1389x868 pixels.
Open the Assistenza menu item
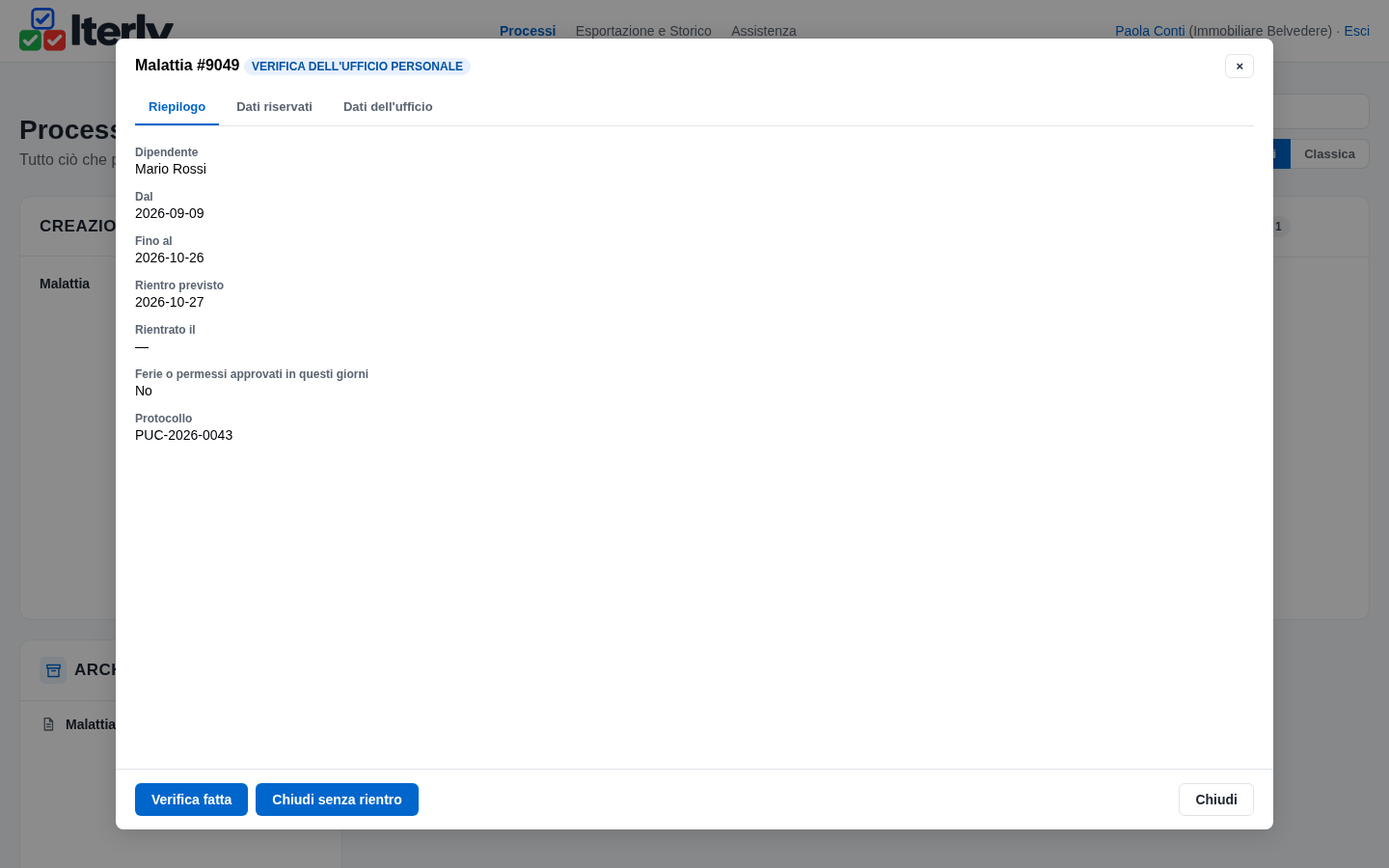point(764,31)
